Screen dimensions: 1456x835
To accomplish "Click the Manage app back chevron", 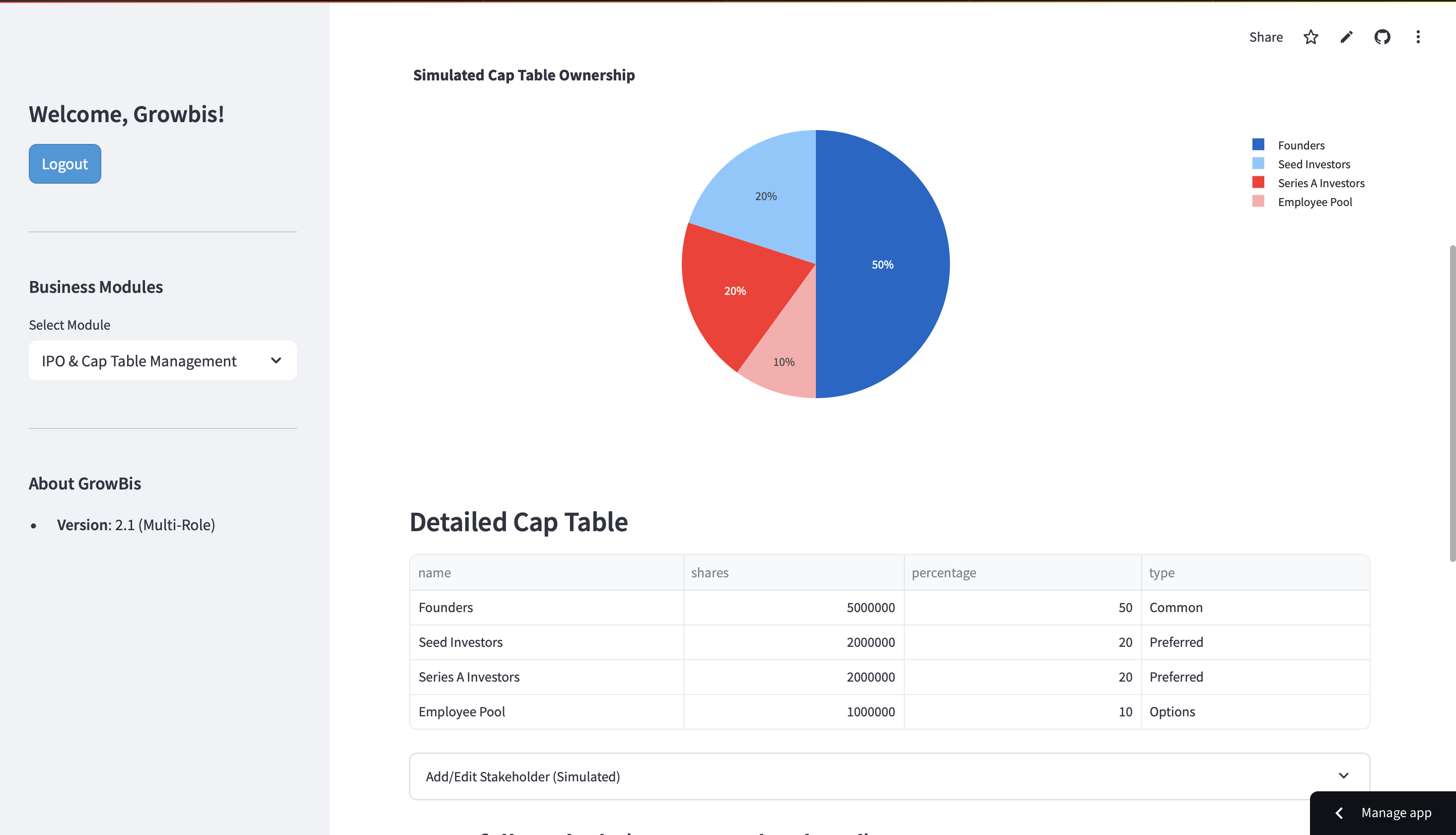I will click(x=1339, y=813).
